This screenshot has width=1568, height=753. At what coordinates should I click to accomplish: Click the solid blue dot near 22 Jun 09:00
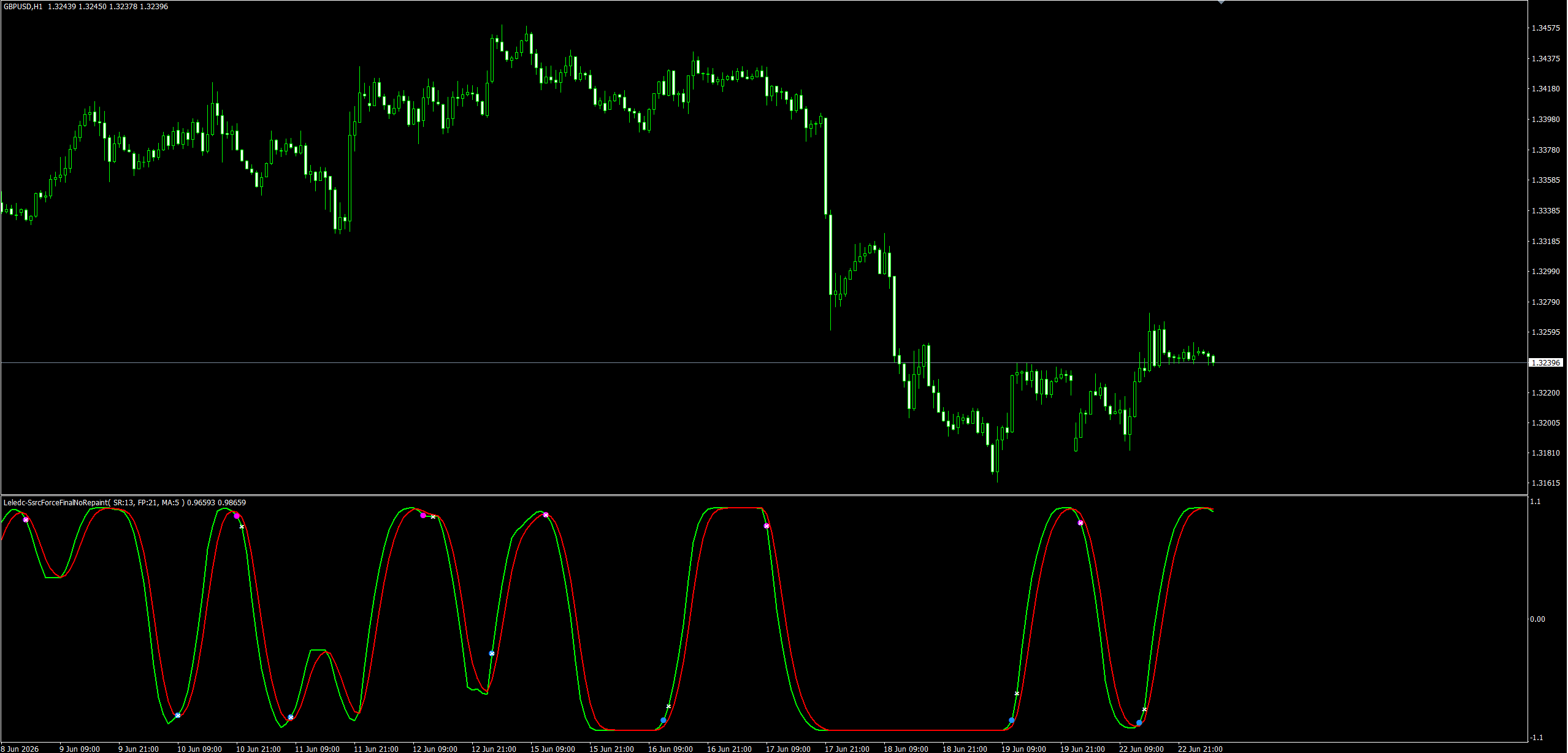1139,723
